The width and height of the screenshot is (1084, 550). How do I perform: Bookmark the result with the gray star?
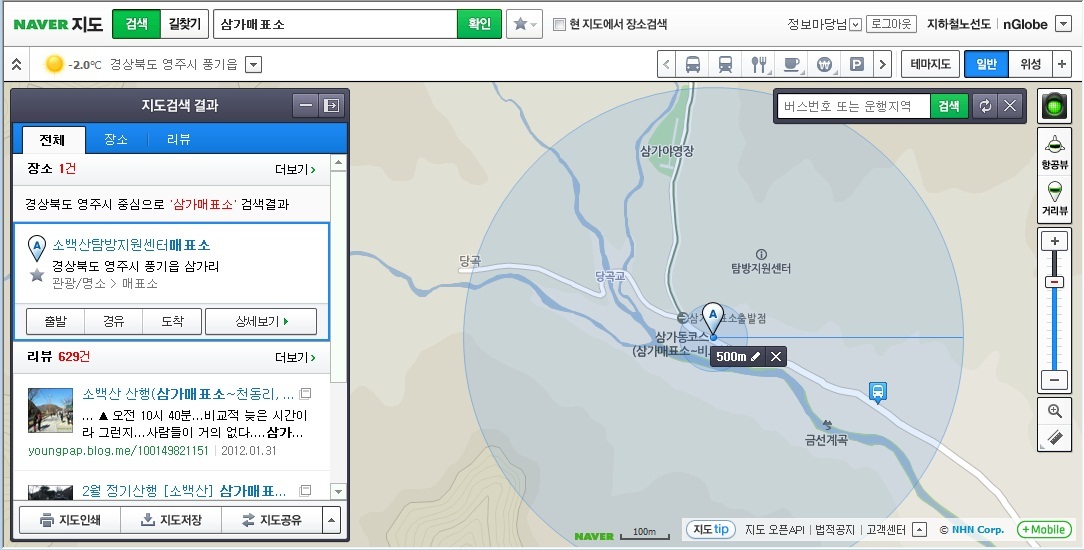pyautogui.click(x=37, y=276)
